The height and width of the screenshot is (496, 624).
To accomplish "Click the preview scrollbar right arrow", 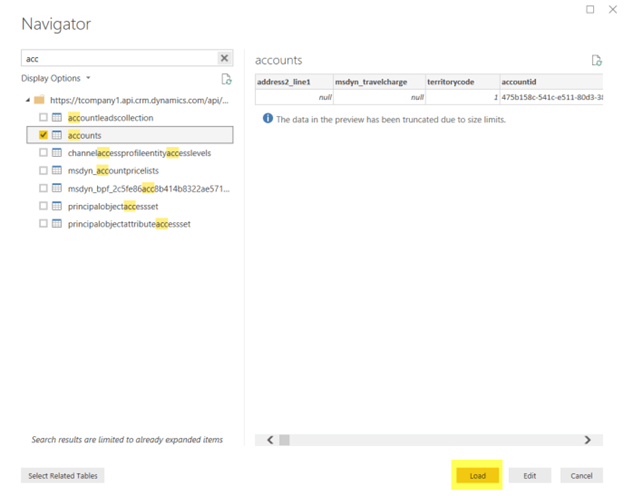I will [587, 440].
